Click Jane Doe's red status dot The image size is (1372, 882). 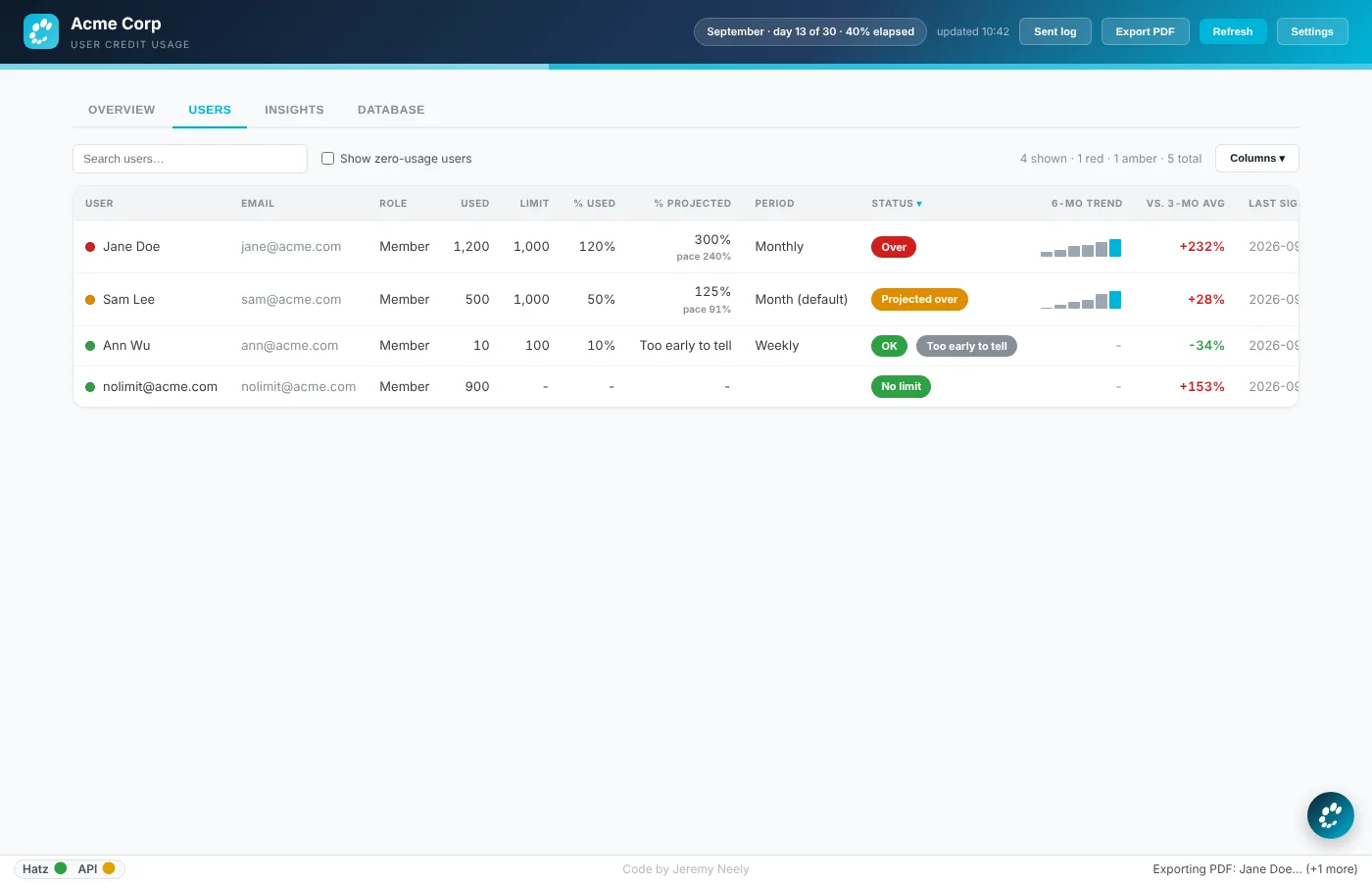pyautogui.click(x=90, y=247)
